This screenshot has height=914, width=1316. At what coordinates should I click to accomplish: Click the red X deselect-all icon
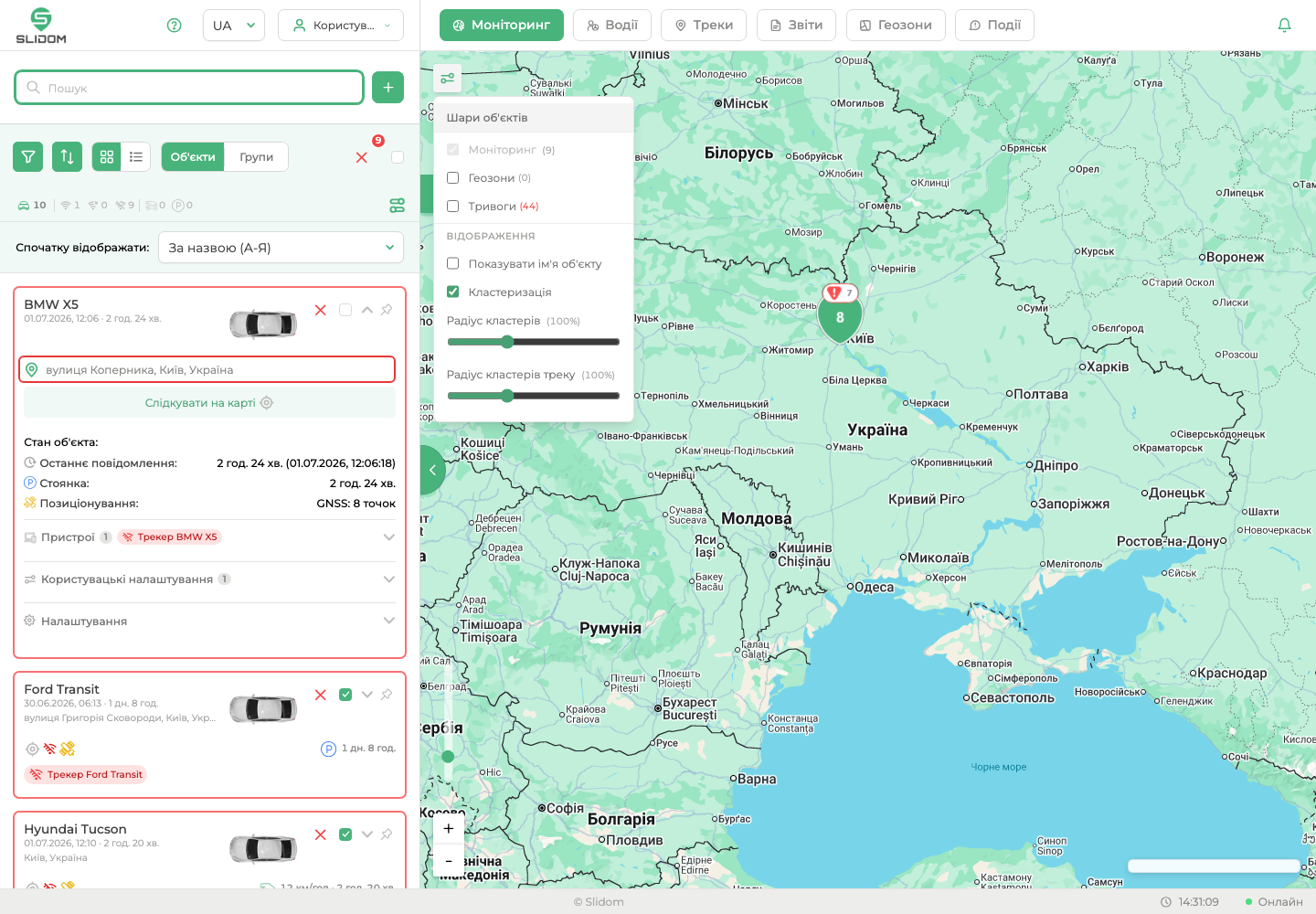click(362, 157)
